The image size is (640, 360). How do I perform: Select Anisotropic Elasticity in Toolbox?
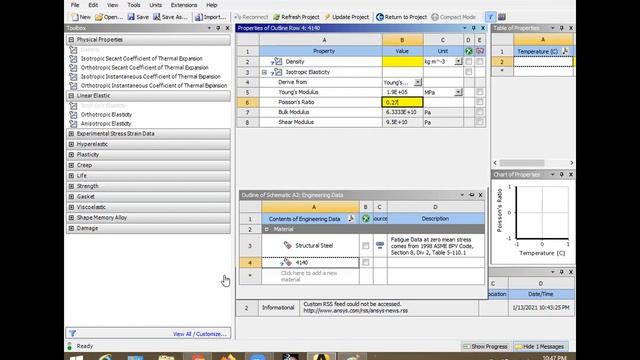[106, 124]
